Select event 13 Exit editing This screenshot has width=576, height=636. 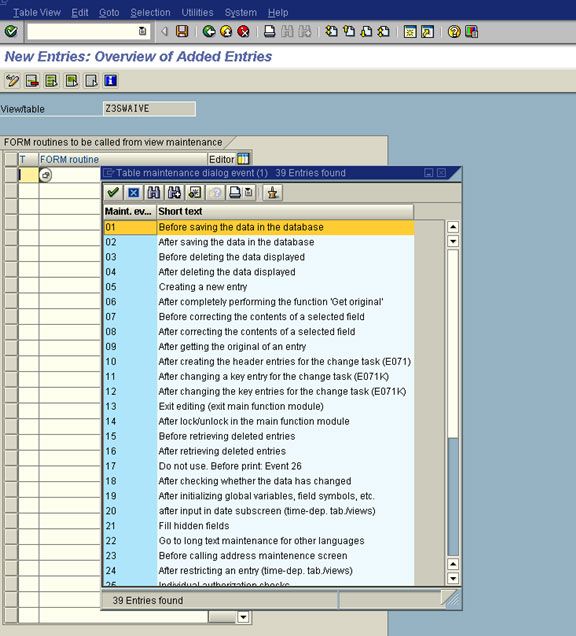click(x=259, y=406)
